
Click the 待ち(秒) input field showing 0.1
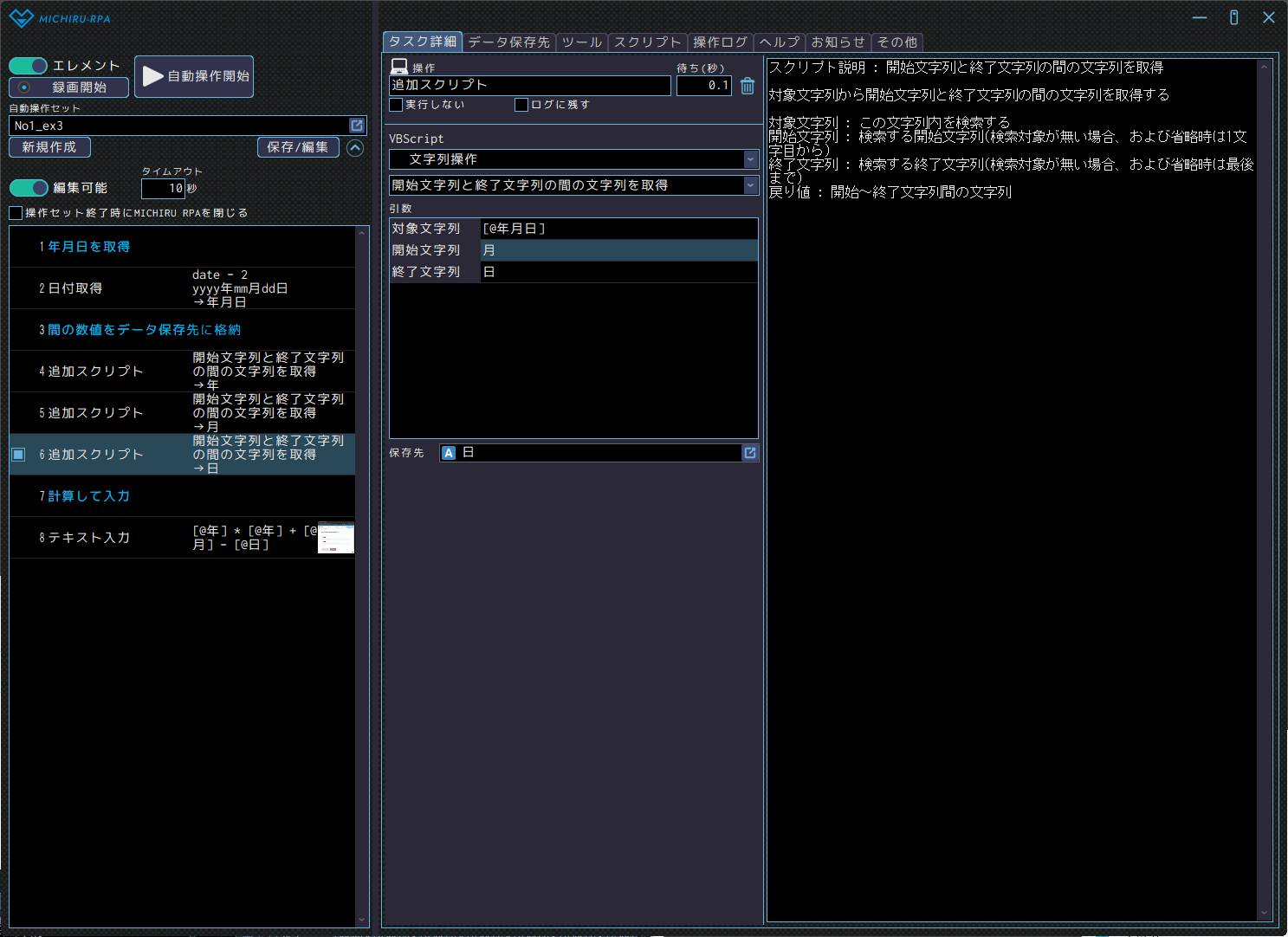pos(703,86)
